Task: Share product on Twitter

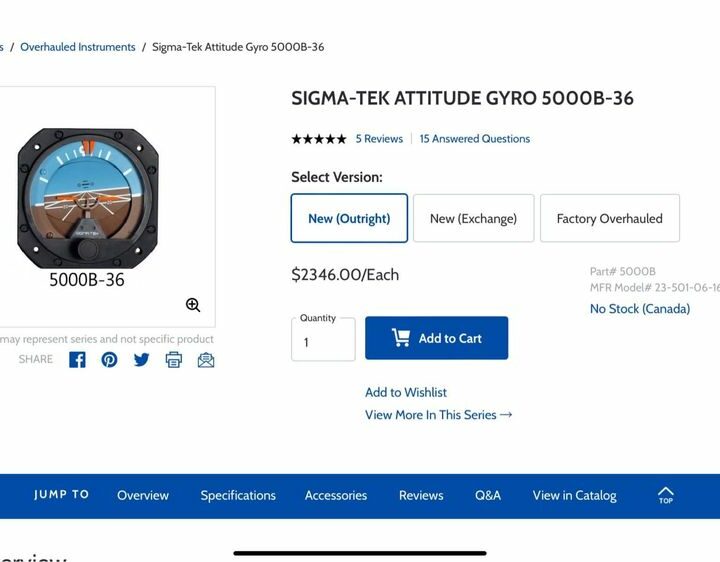Action: click(141, 360)
